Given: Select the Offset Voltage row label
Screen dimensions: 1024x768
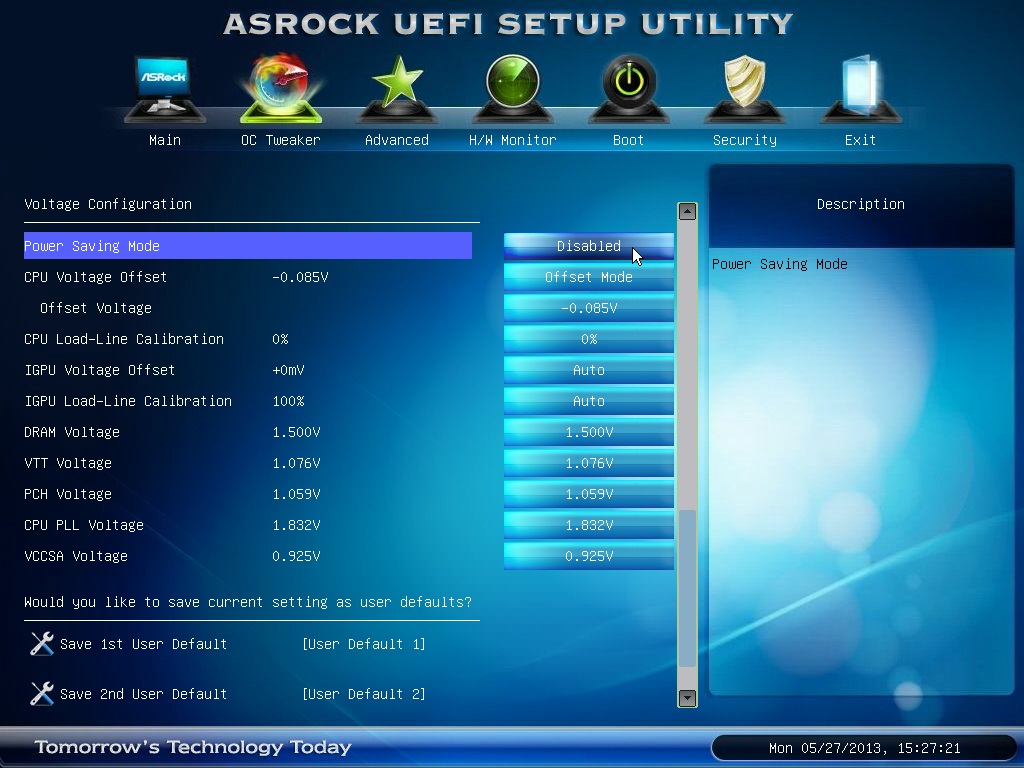Looking at the screenshot, I should [x=96, y=308].
